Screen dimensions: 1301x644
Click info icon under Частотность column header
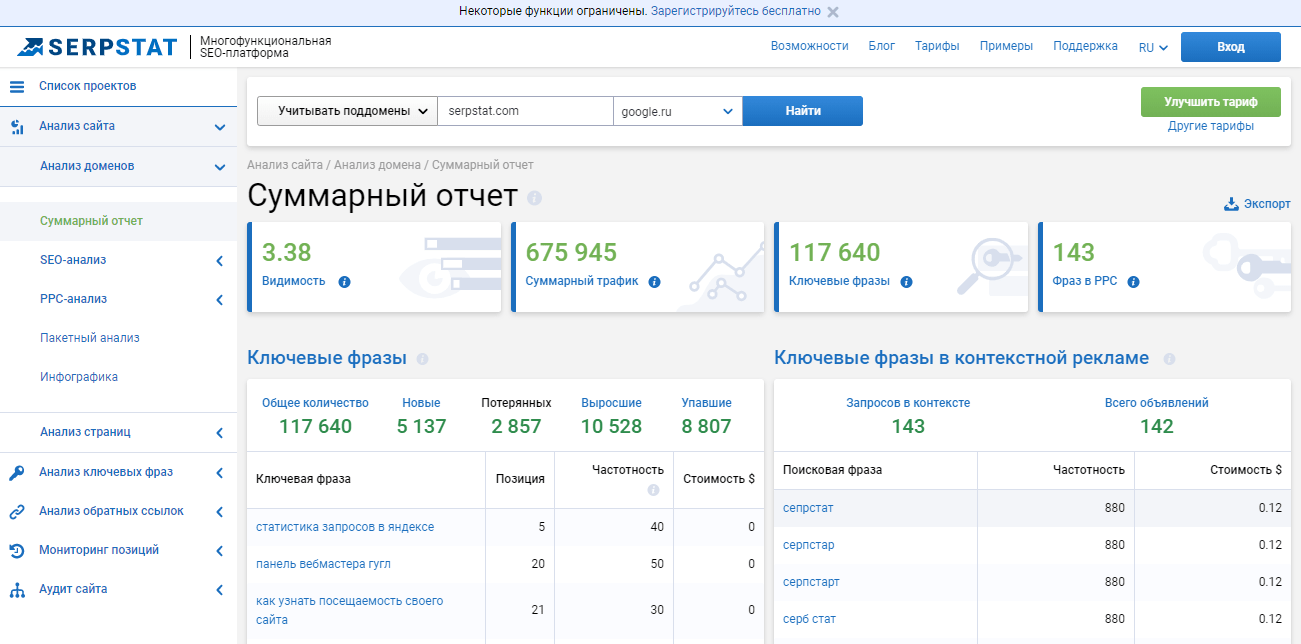click(653, 490)
